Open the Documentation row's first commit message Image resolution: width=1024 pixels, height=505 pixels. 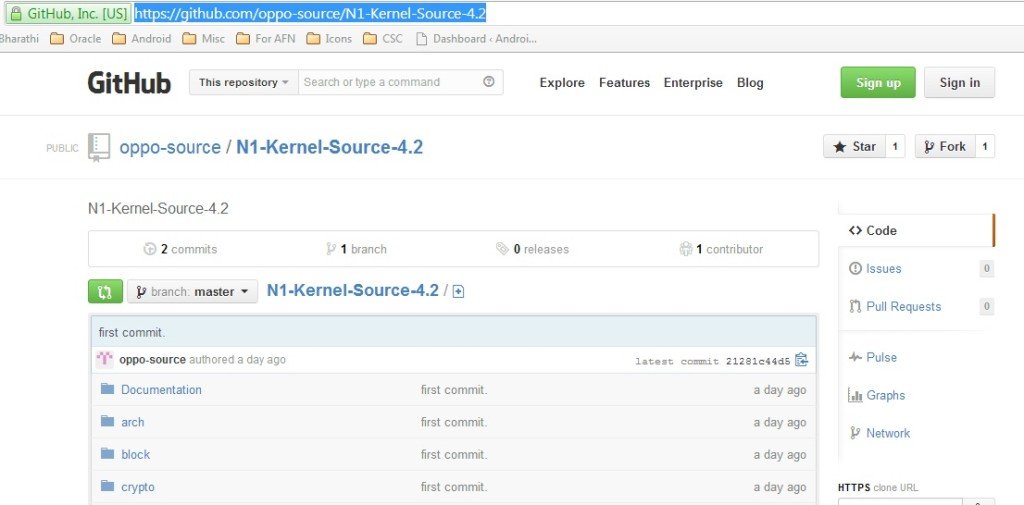coord(454,390)
